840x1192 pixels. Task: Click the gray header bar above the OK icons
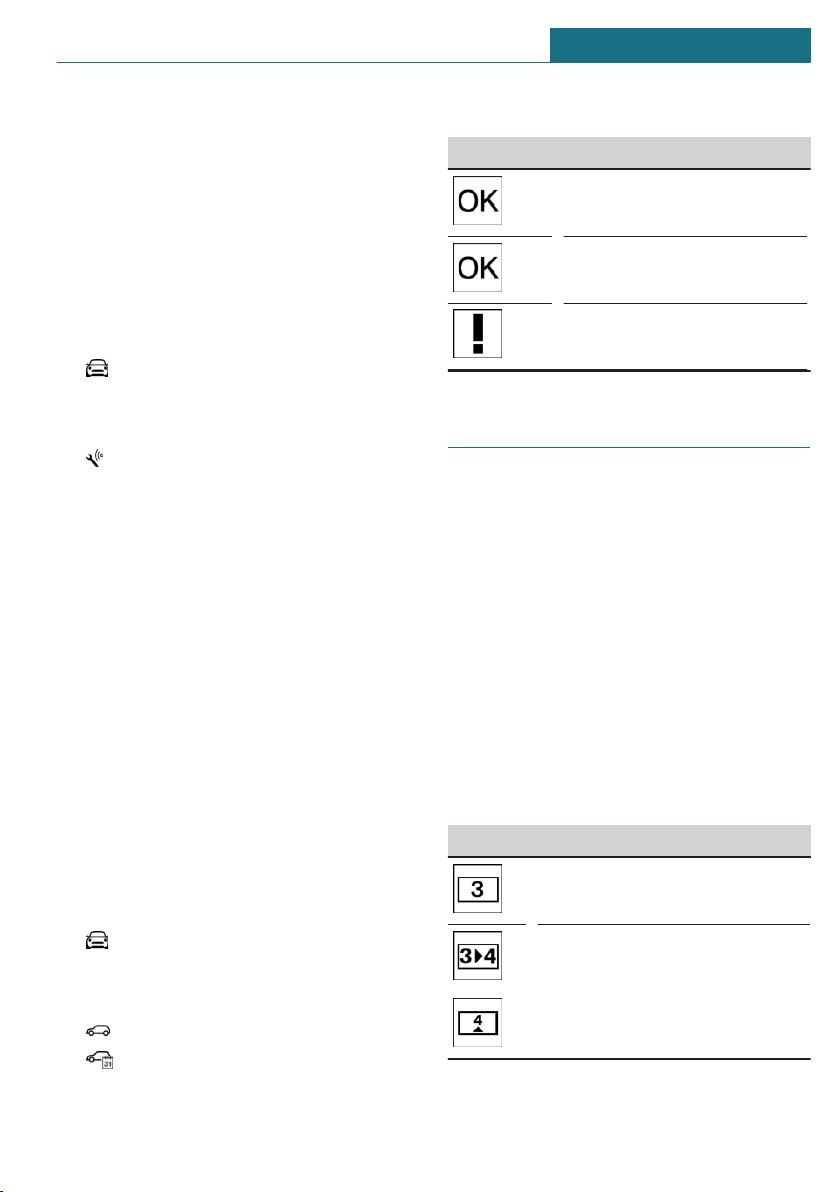[628, 153]
